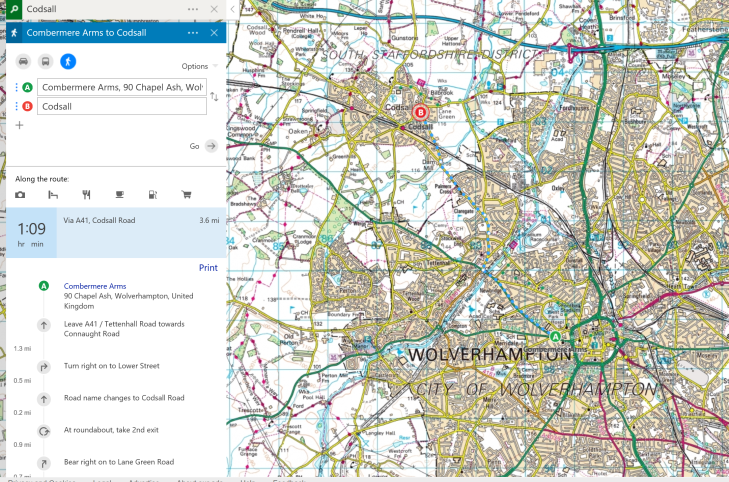Select public transit mode

(x=45, y=61)
